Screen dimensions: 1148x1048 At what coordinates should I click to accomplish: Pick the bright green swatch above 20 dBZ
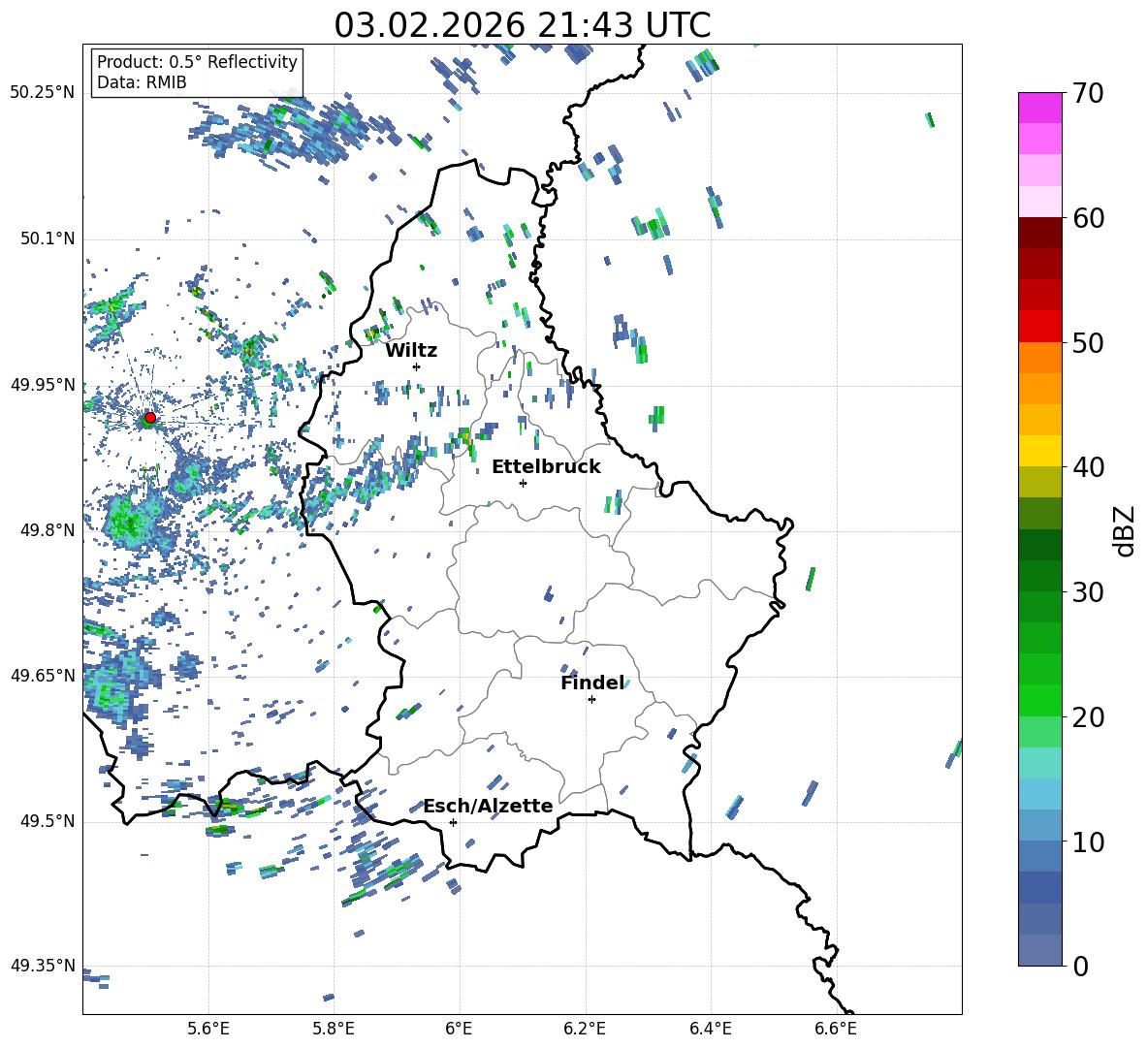pyautogui.click(x=1040, y=700)
